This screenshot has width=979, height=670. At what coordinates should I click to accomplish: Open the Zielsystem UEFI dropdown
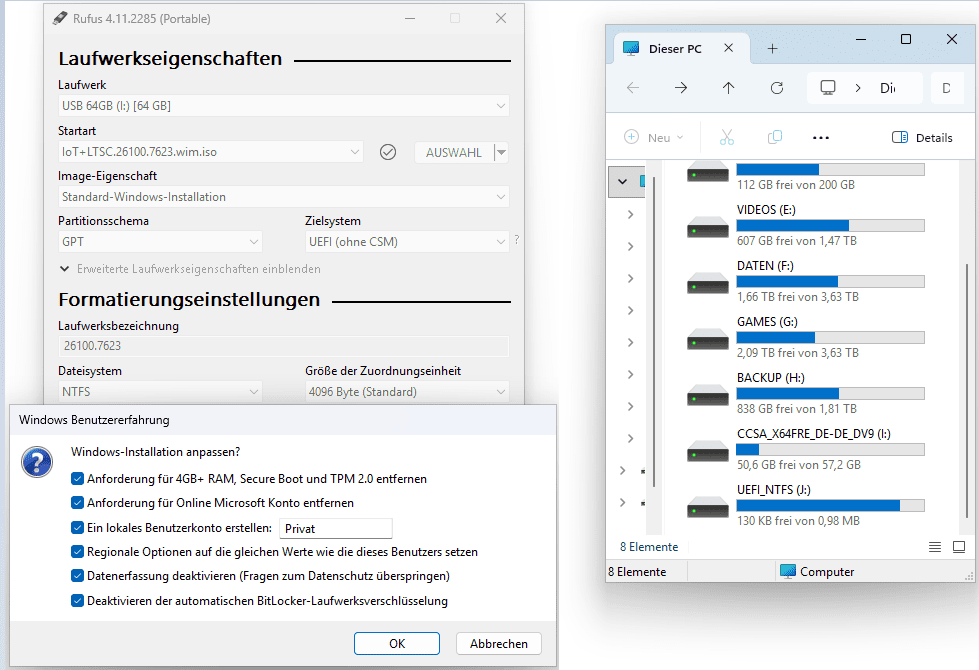(x=407, y=242)
